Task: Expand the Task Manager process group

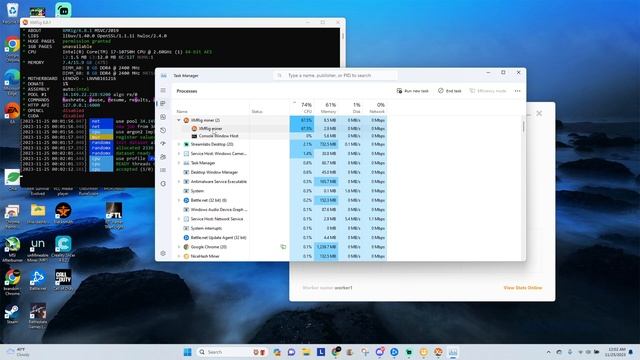Action: click(x=179, y=163)
